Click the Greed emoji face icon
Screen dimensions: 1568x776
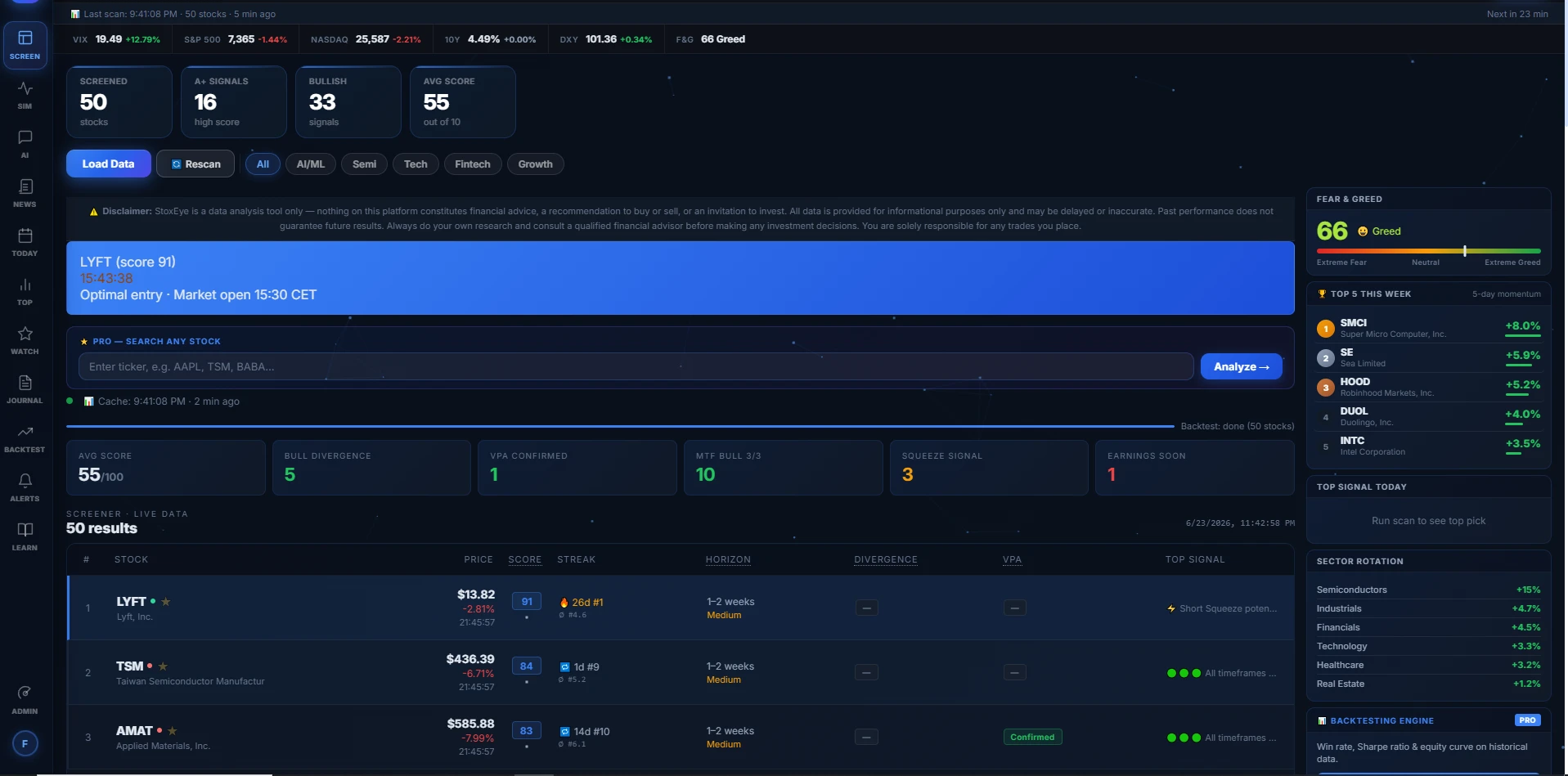(1363, 231)
